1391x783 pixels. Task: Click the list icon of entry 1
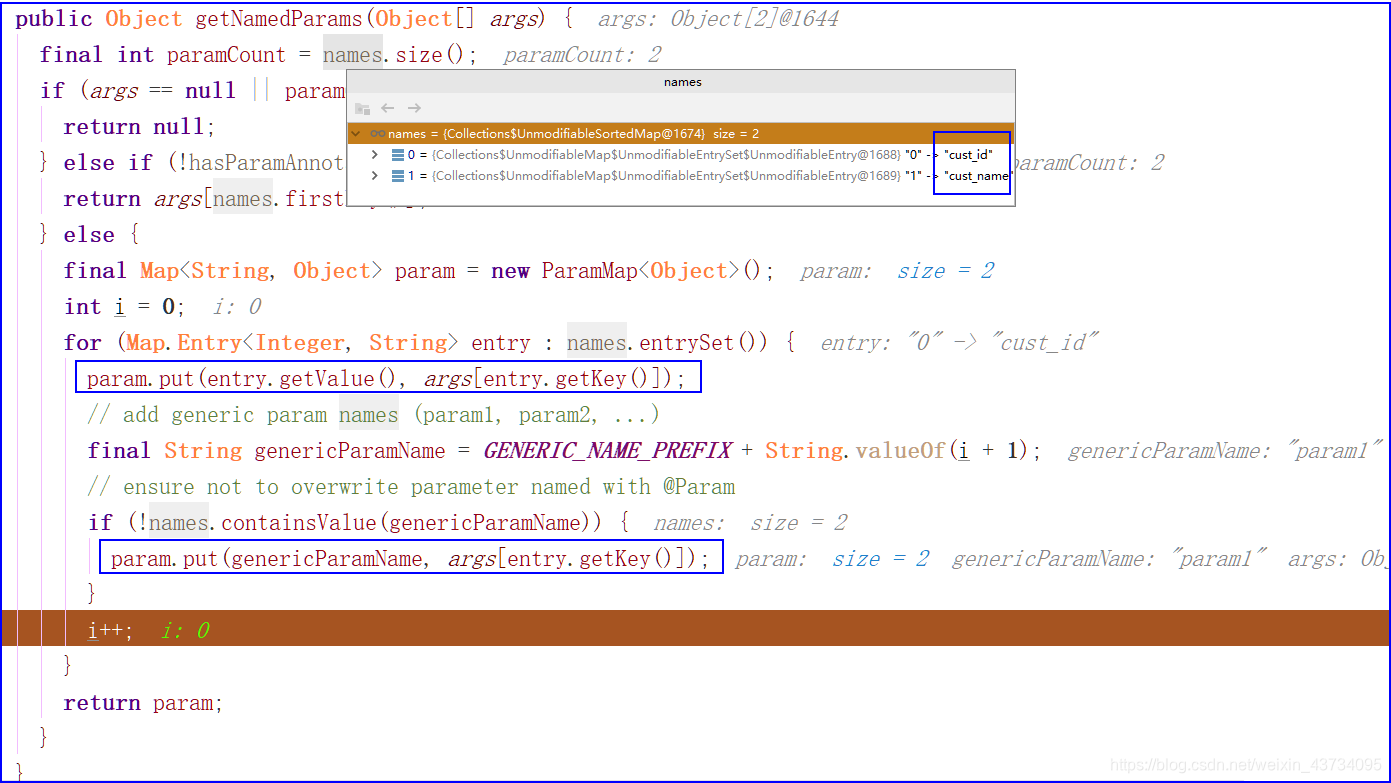tap(398, 176)
